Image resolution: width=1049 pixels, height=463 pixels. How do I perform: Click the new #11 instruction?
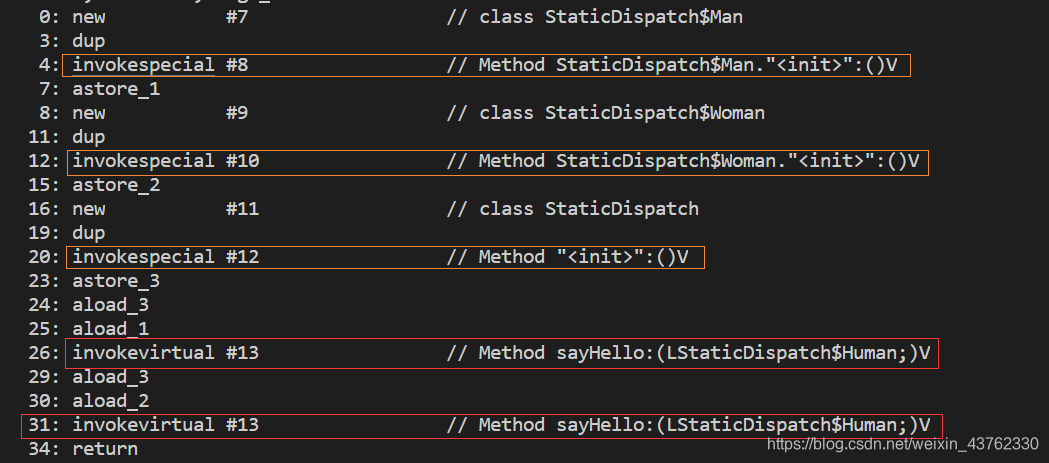(165, 209)
